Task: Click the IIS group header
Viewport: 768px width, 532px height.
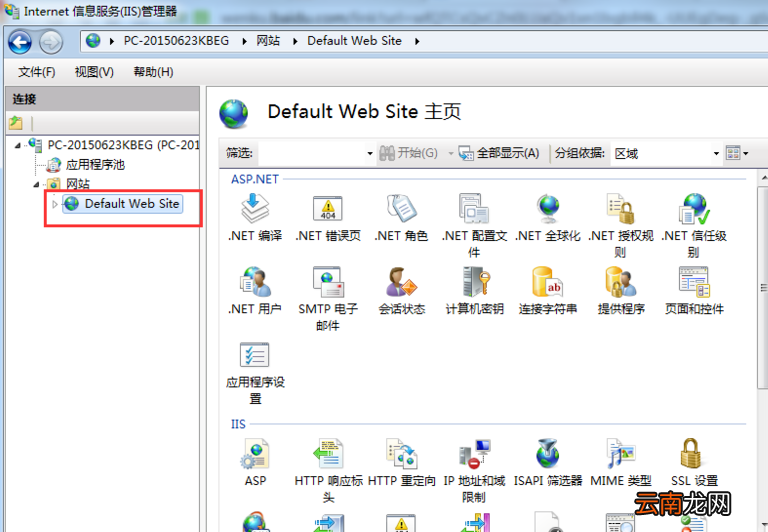Action: (x=238, y=424)
